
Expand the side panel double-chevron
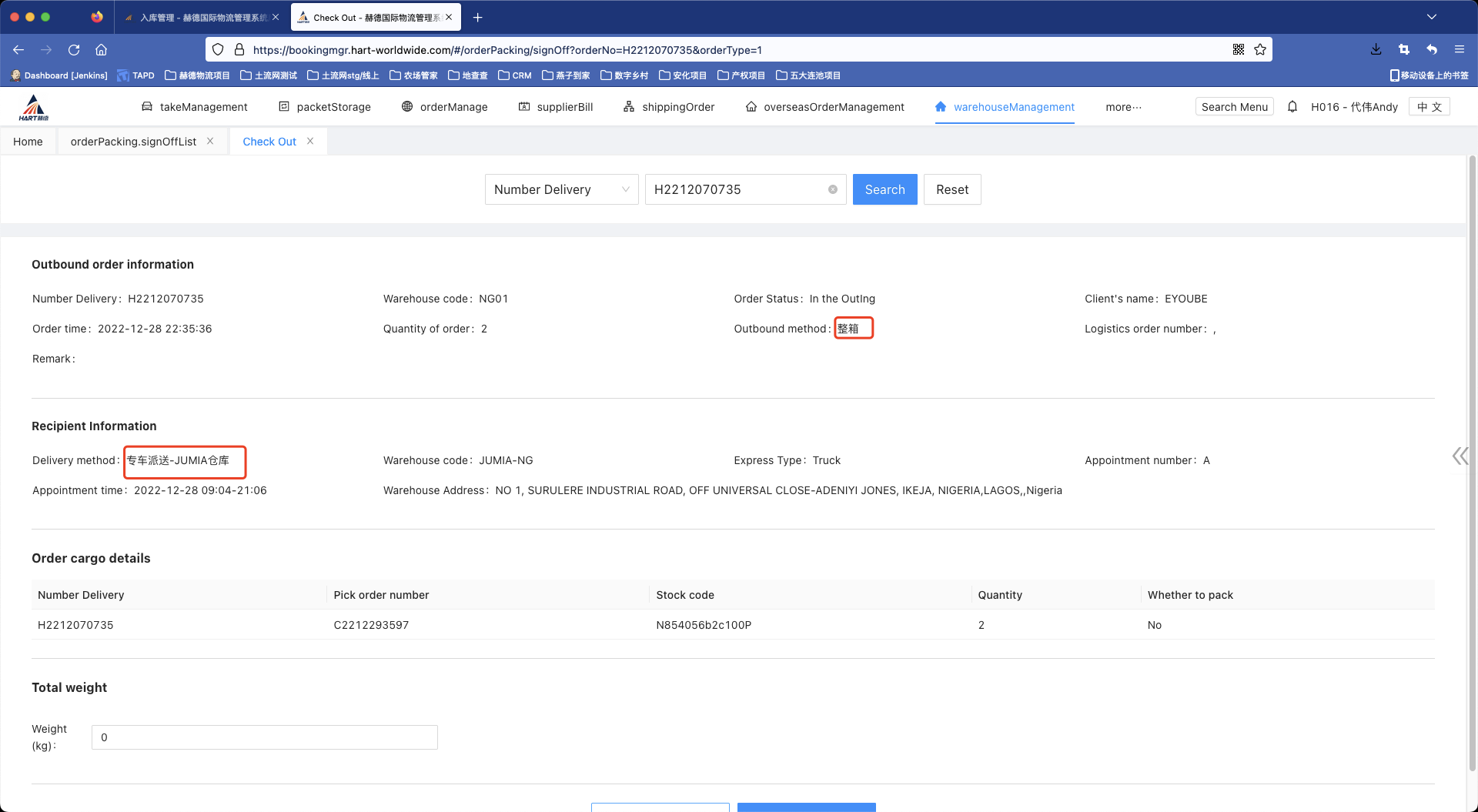click(x=1460, y=456)
